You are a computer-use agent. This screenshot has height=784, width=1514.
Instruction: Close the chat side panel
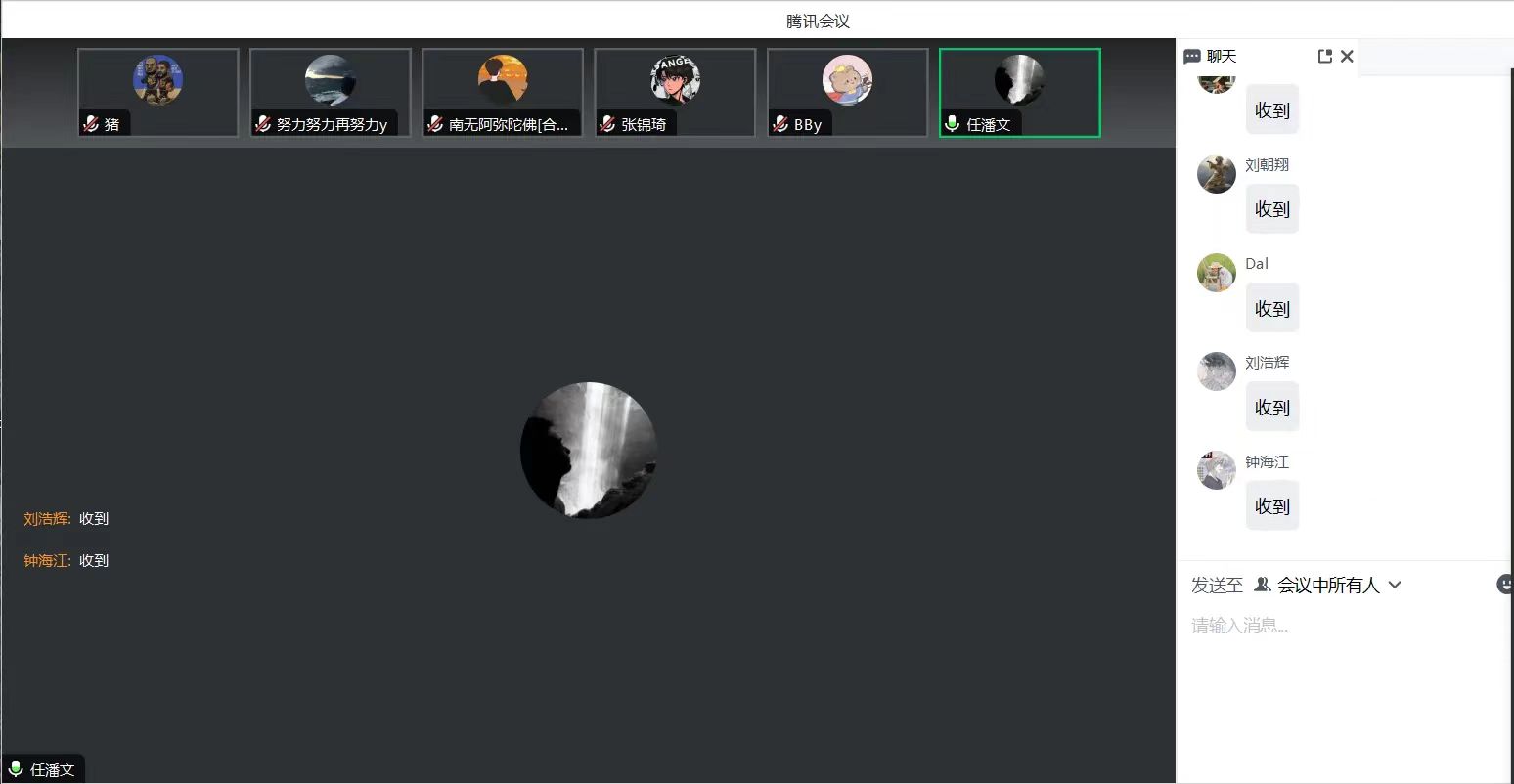tap(1347, 57)
